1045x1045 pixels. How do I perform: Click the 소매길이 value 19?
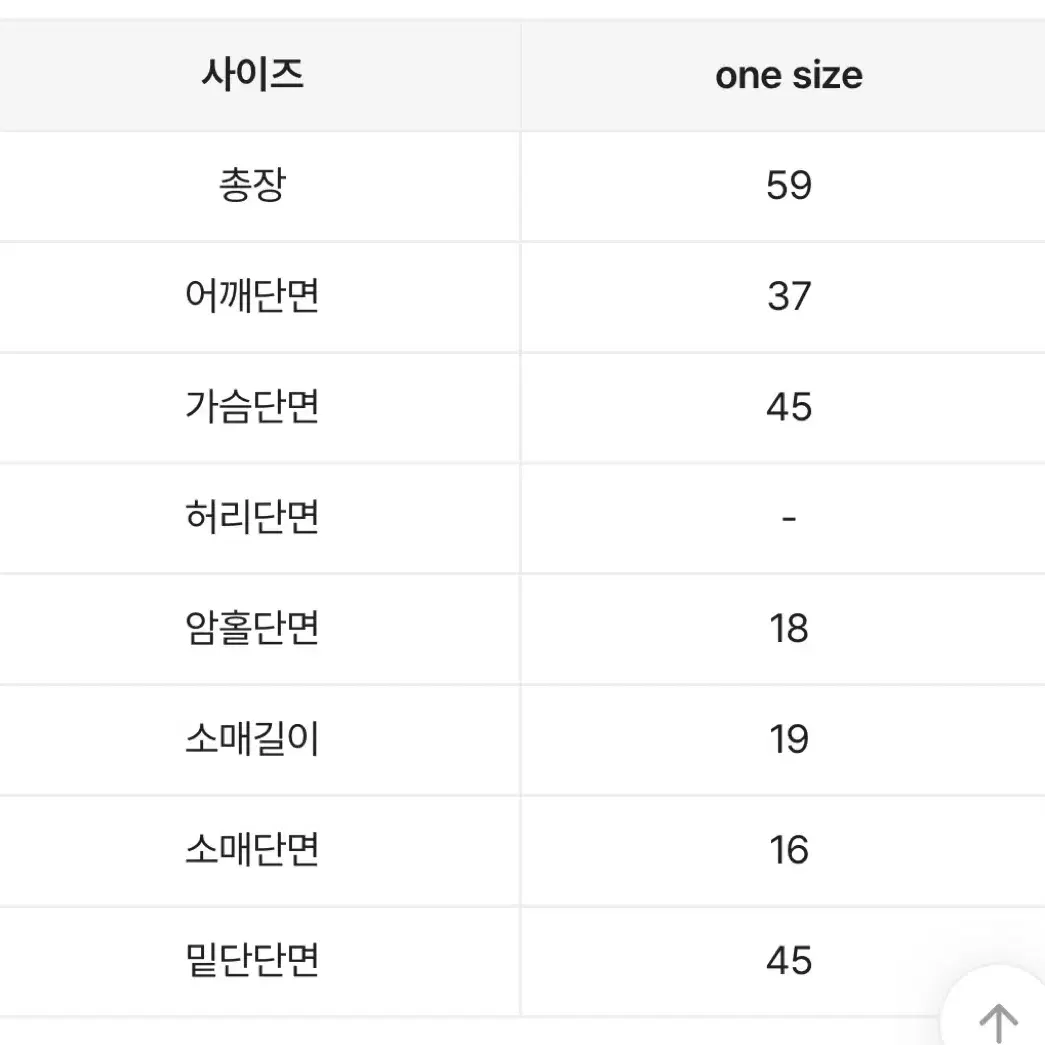click(788, 739)
